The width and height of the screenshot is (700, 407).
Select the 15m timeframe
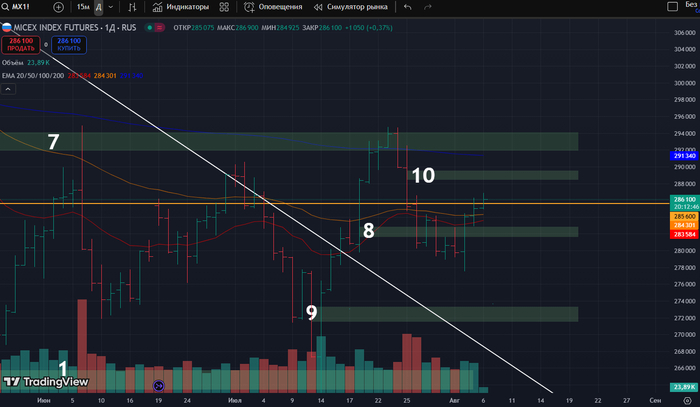coord(83,6)
